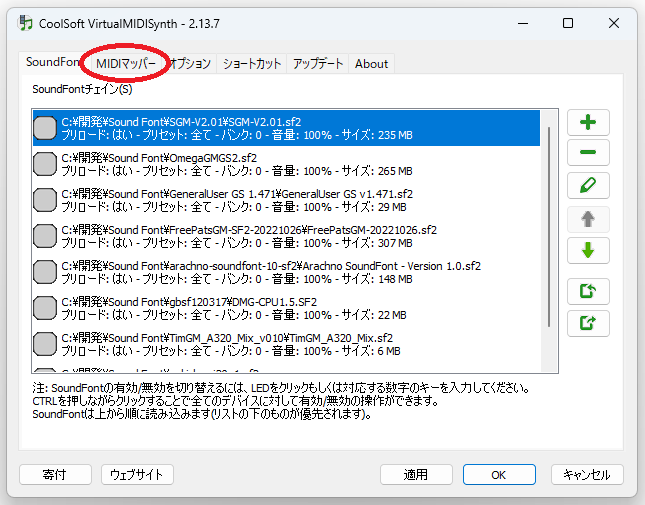Click the green minus remove SoundFont button
Screen dimensions: 645x505
pos(588,152)
